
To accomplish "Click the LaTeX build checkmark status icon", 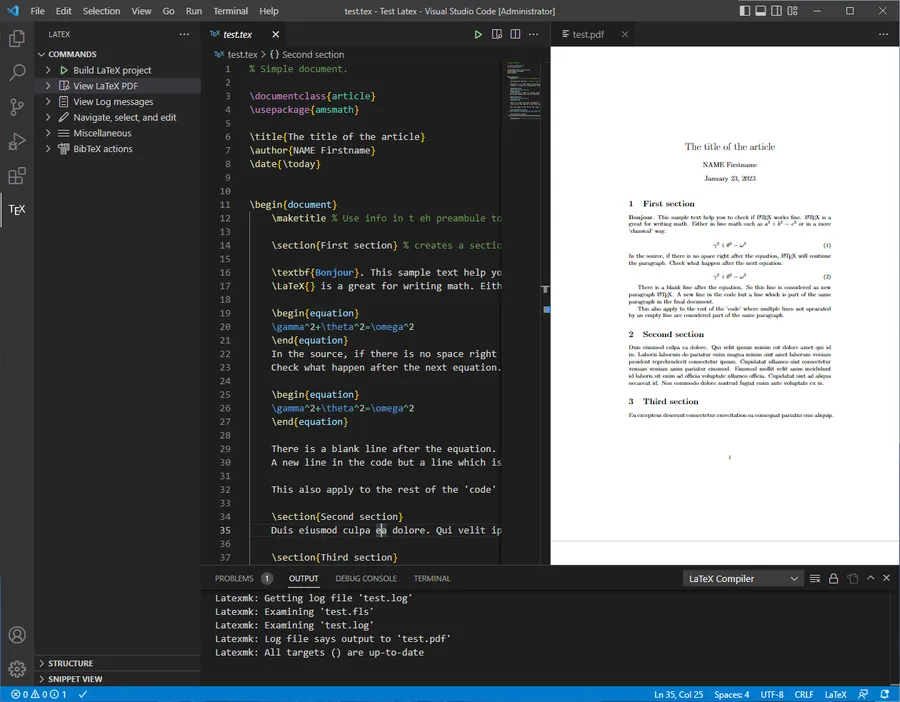I will 83,695.
